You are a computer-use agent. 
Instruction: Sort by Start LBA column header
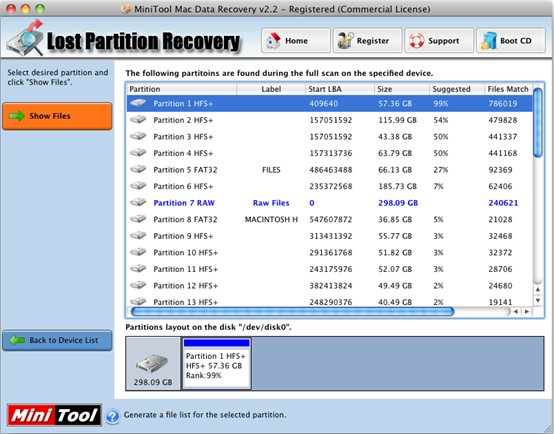[x=340, y=89]
